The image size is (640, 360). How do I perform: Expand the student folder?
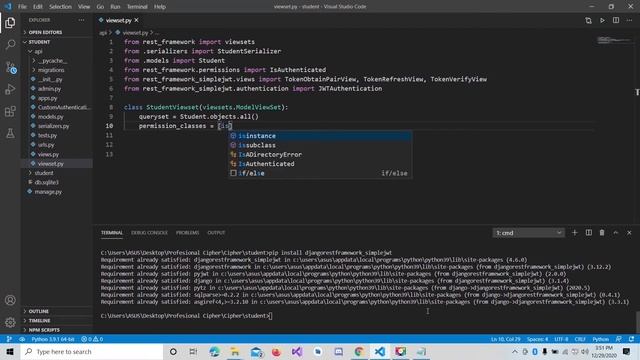click(44, 173)
